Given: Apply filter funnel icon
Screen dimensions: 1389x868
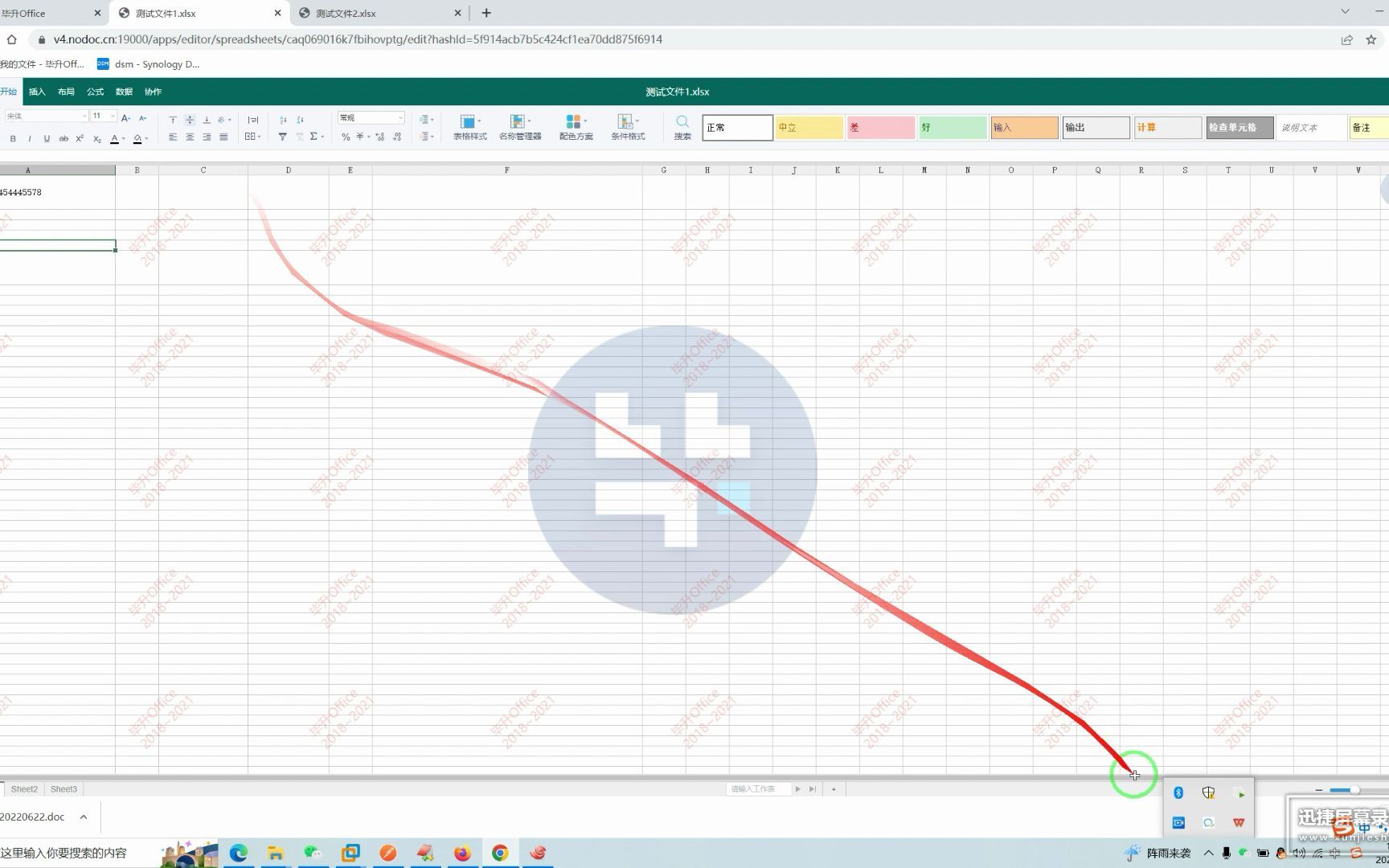Looking at the screenshot, I should (283, 137).
